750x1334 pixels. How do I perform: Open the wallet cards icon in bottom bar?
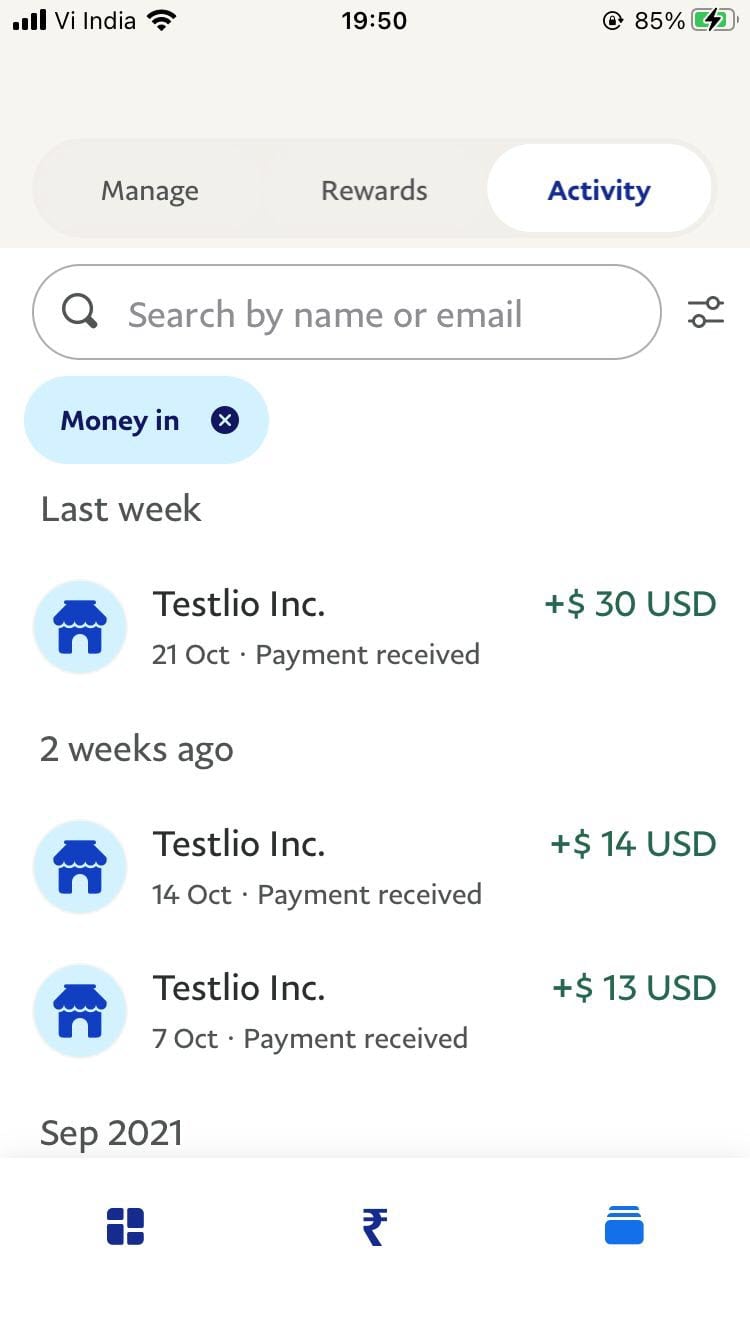tap(624, 1225)
